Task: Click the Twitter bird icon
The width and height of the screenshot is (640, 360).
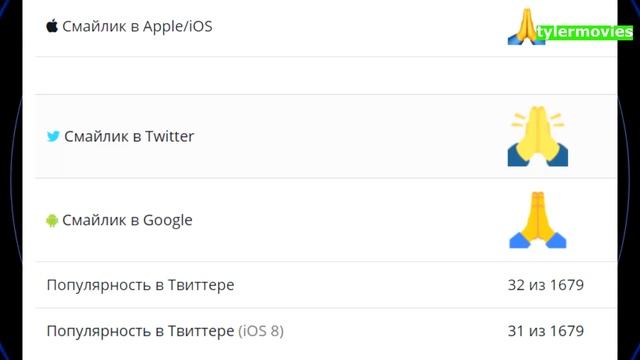Action: [x=53, y=136]
